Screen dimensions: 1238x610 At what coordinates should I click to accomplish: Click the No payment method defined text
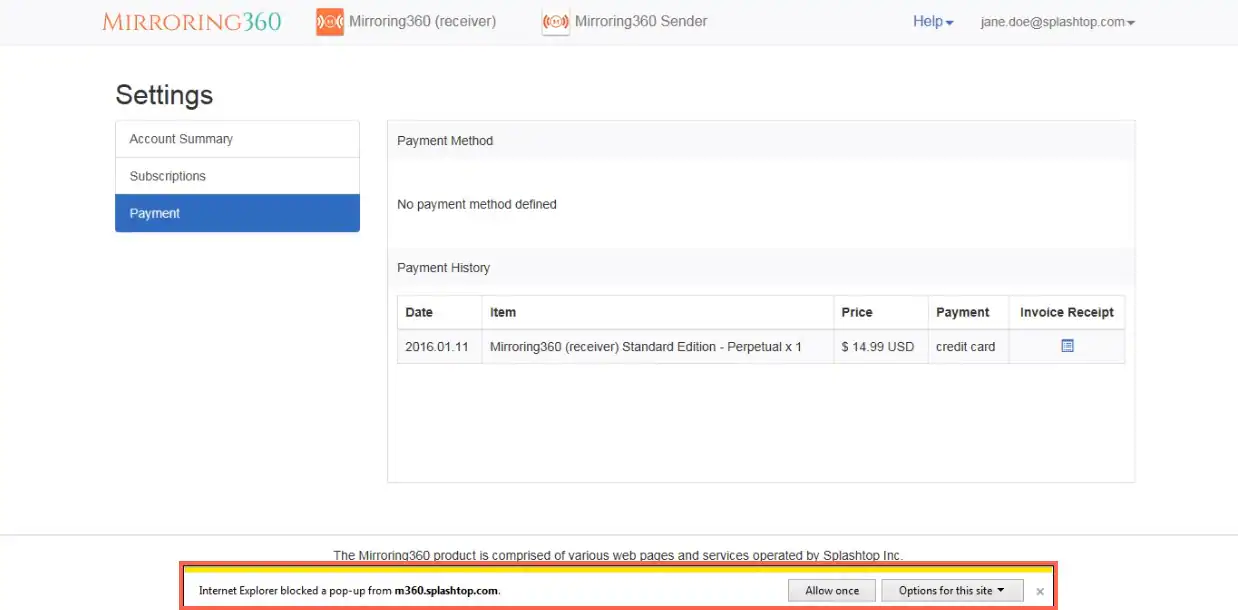[477, 204]
